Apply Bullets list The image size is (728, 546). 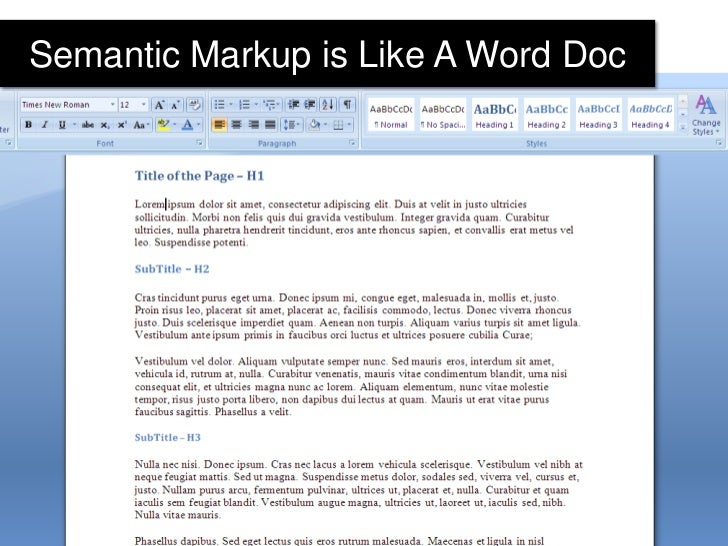click(219, 104)
